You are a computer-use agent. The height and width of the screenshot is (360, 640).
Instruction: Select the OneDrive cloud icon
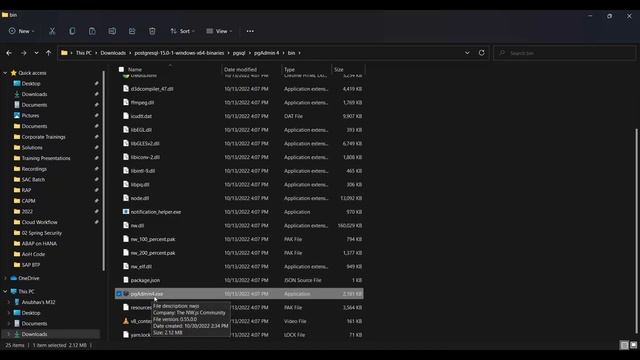(13, 278)
